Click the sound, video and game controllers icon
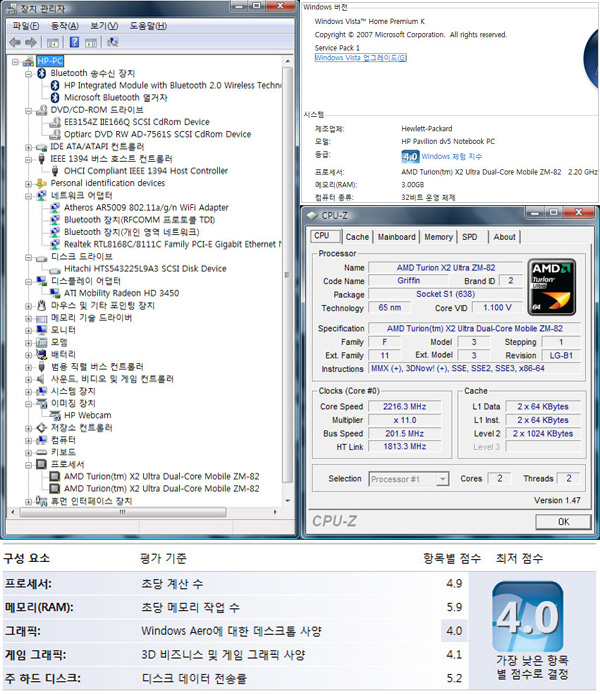 42,379
